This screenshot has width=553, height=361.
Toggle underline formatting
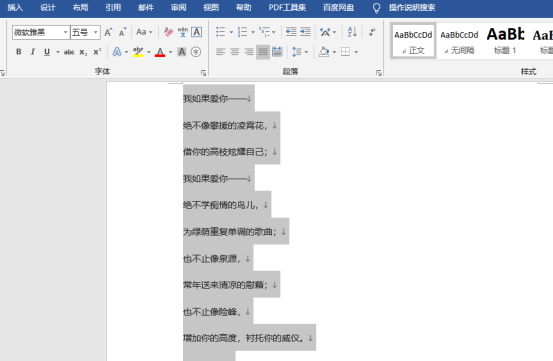(47, 52)
